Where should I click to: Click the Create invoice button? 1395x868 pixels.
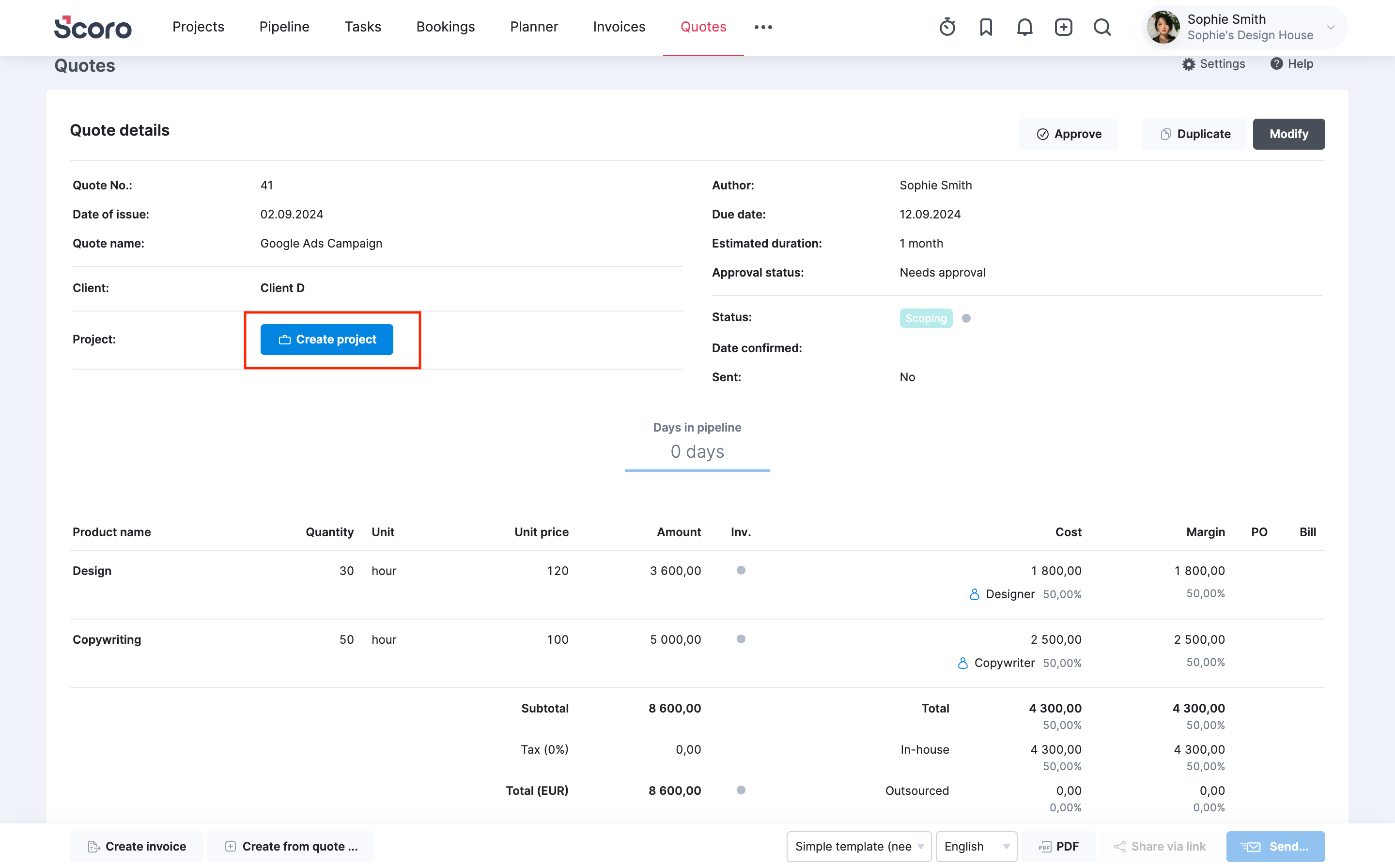(136, 846)
